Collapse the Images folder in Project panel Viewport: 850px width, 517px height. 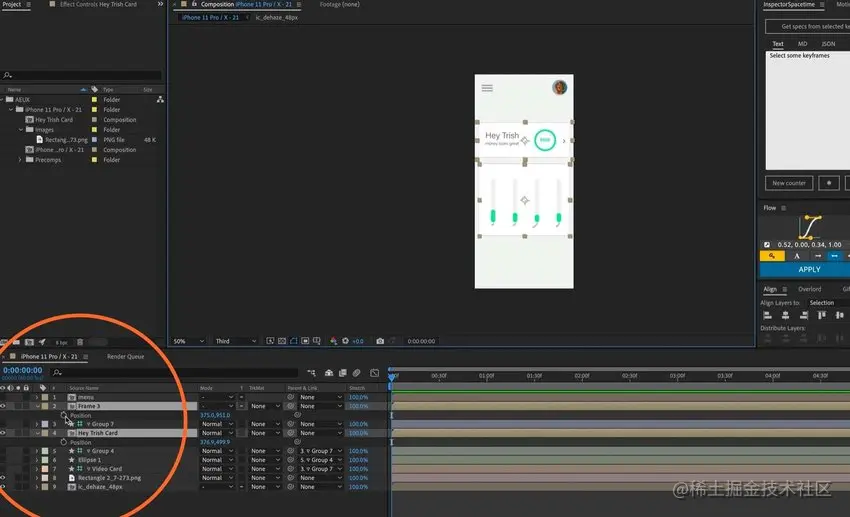[21, 130]
